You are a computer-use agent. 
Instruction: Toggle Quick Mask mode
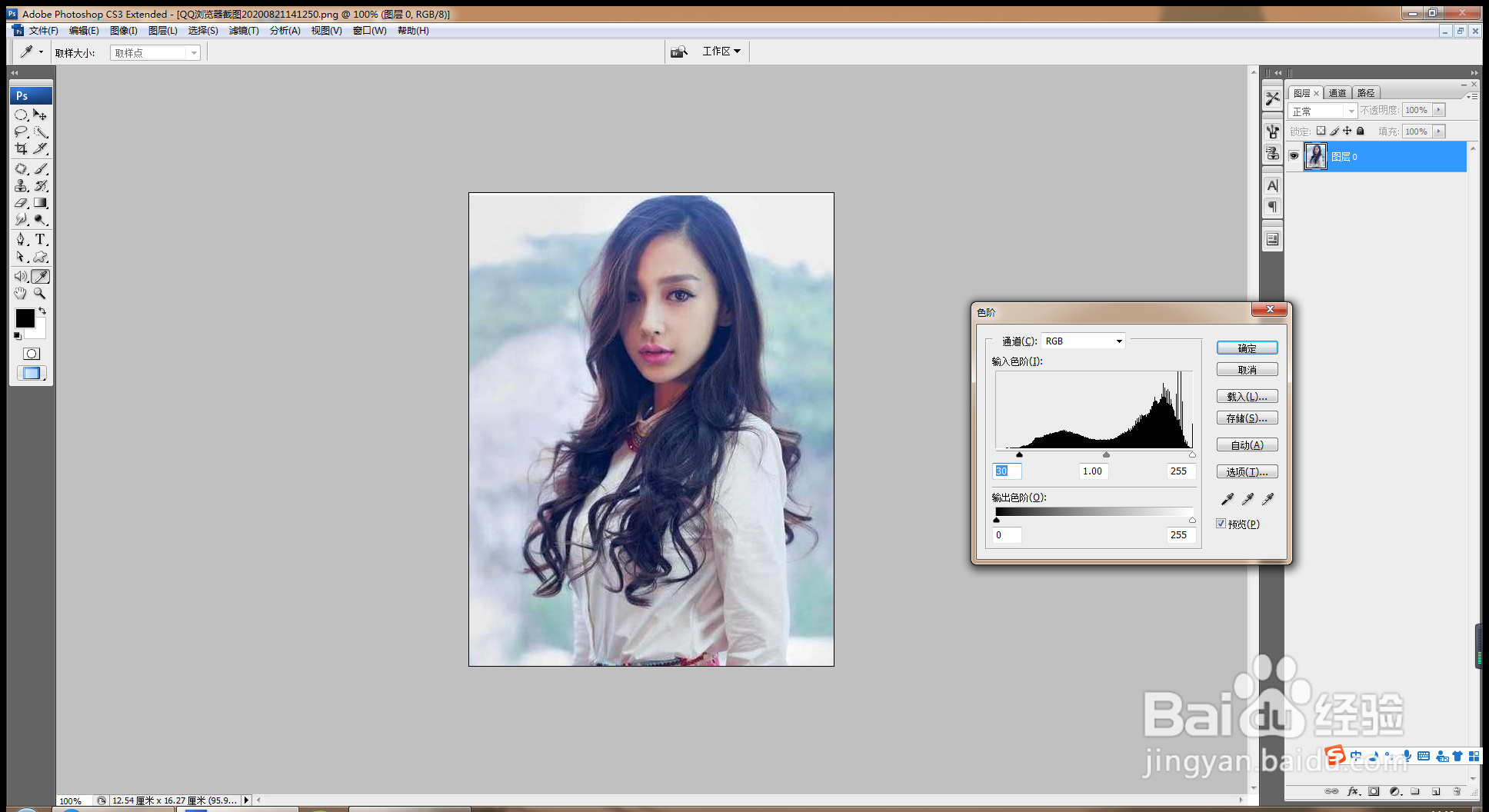pos(32,354)
